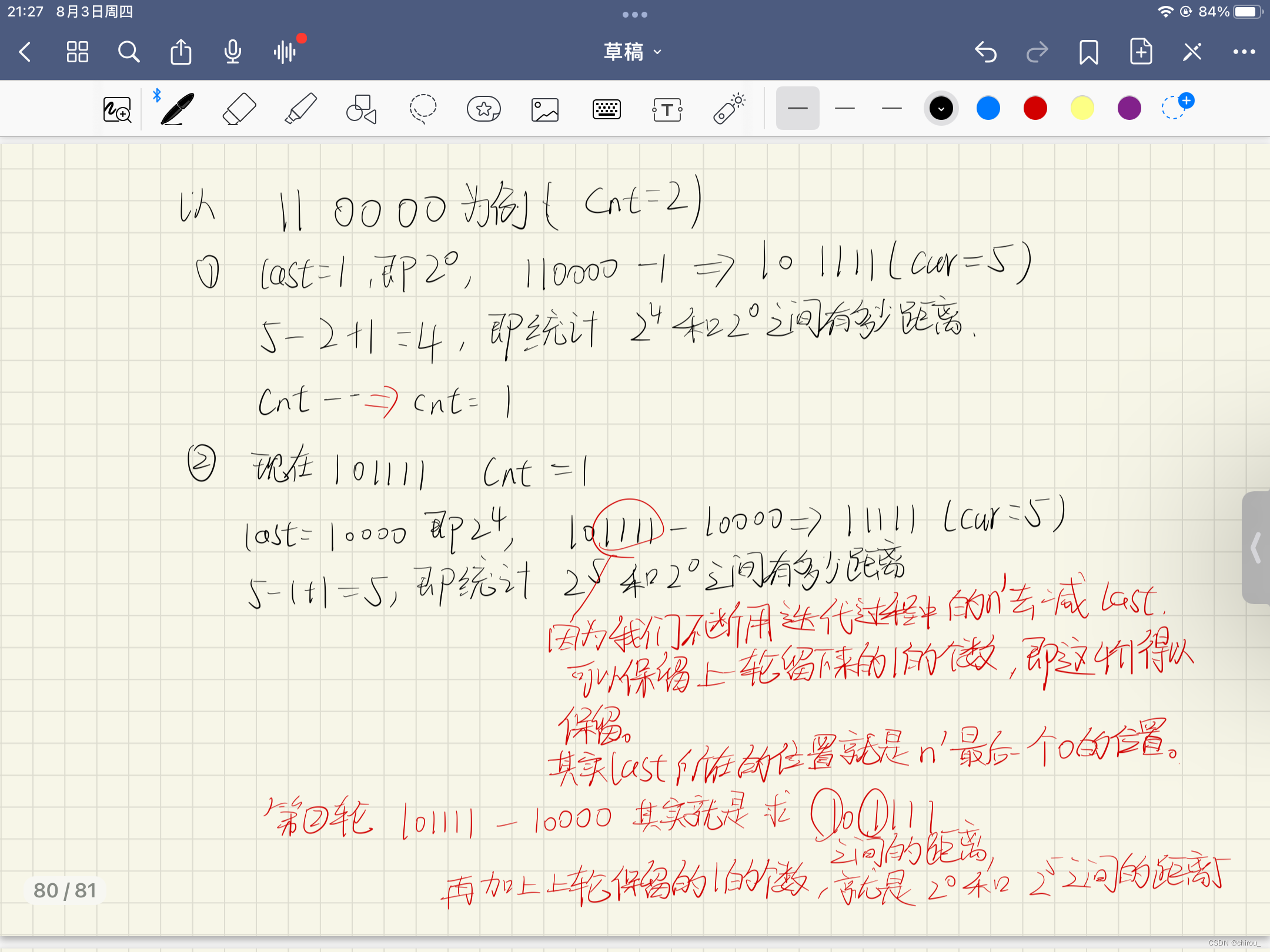Open the stickers element tool
The height and width of the screenshot is (952, 1270).
[x=483, y=109]
